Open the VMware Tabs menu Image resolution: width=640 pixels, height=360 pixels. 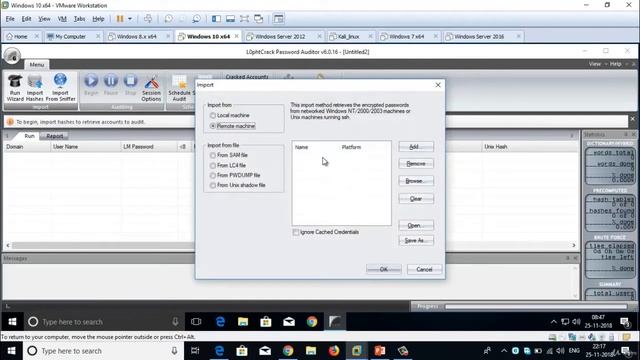pyautogui.click(x=79, y=19)
